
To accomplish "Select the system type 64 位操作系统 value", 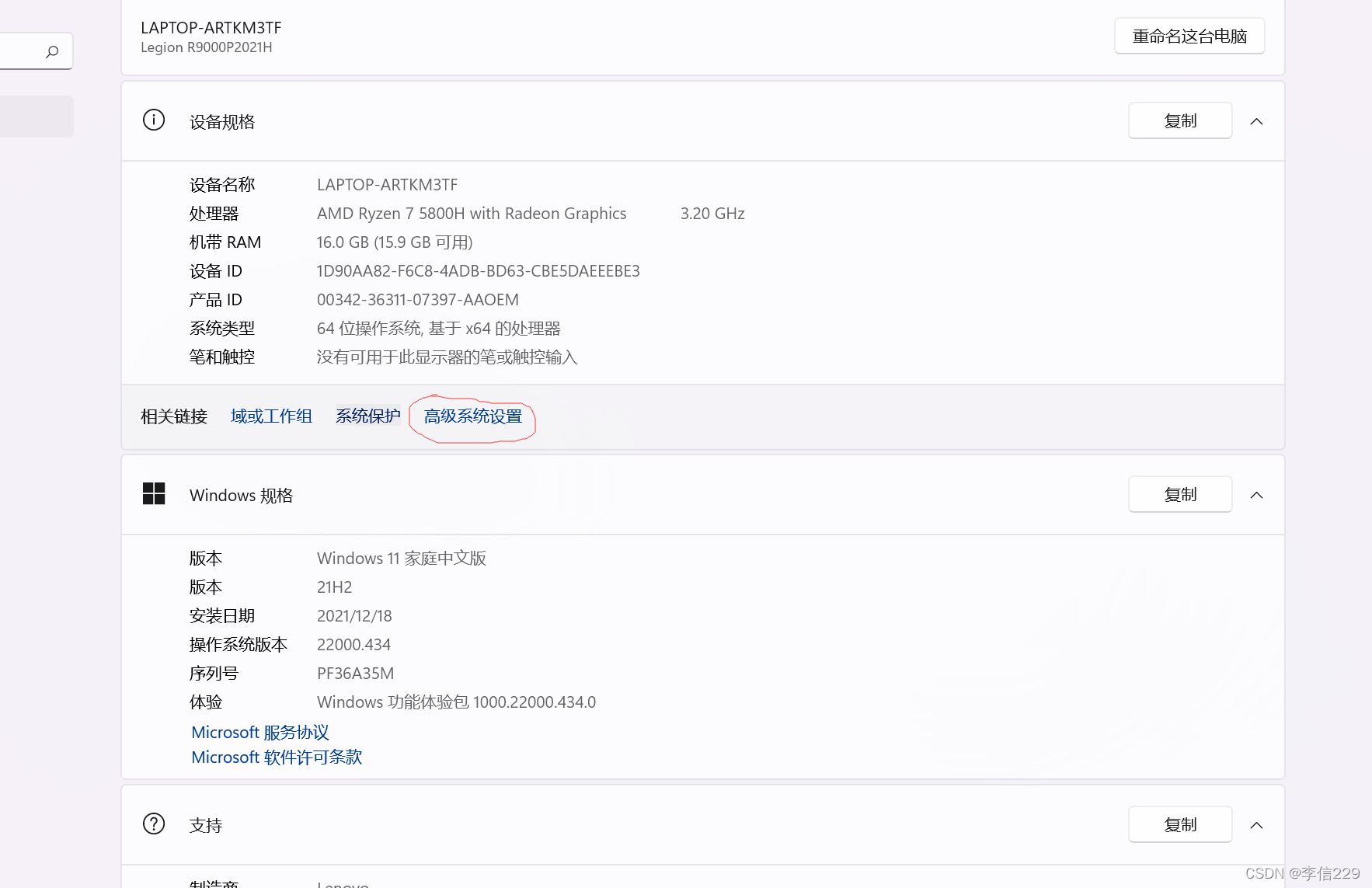I will (x=438, y=329).
